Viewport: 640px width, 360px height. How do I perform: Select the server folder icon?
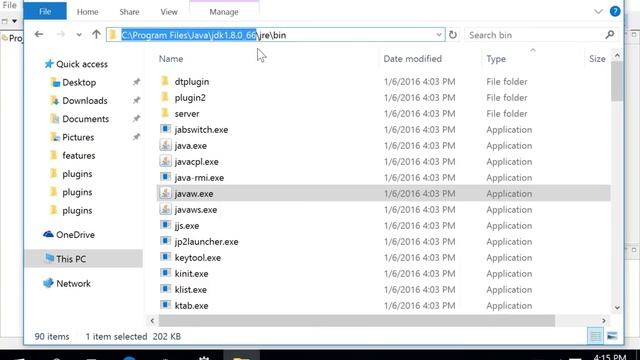coord(165,113)
